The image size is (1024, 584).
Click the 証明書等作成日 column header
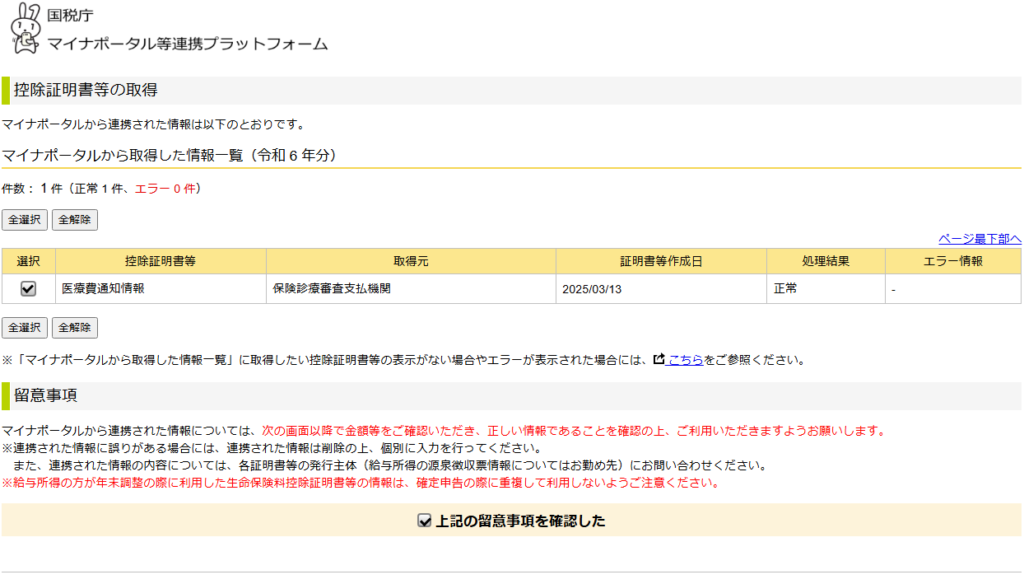tap(661, 261)
